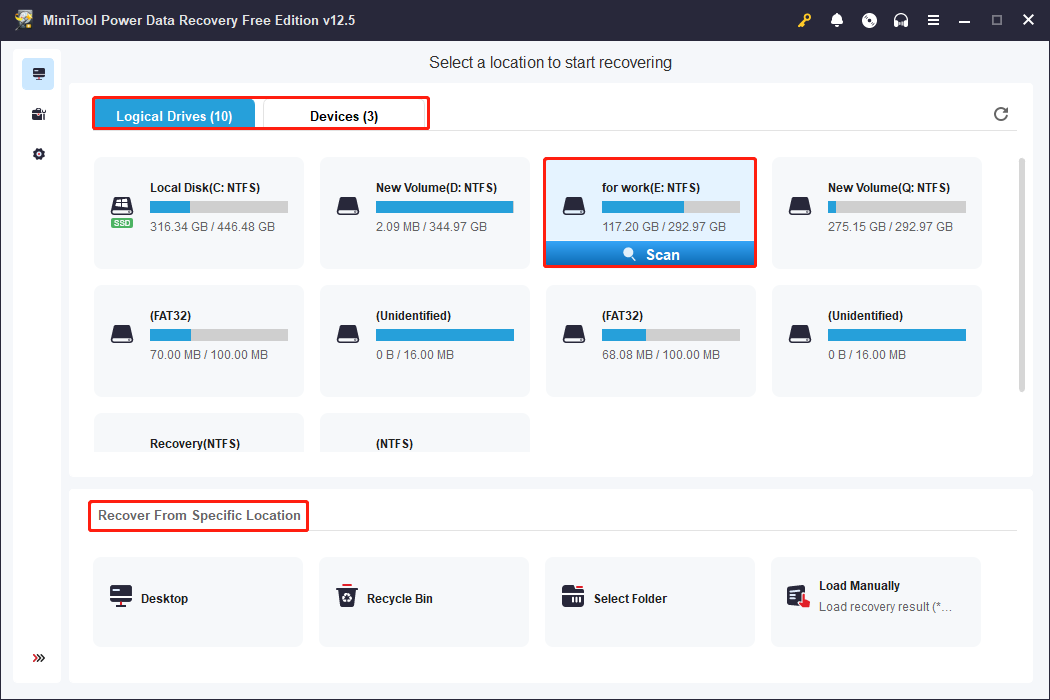Click Desktop recovery location
The height and width of the screenshot is (700, 1050).
[x=198, y=599]
